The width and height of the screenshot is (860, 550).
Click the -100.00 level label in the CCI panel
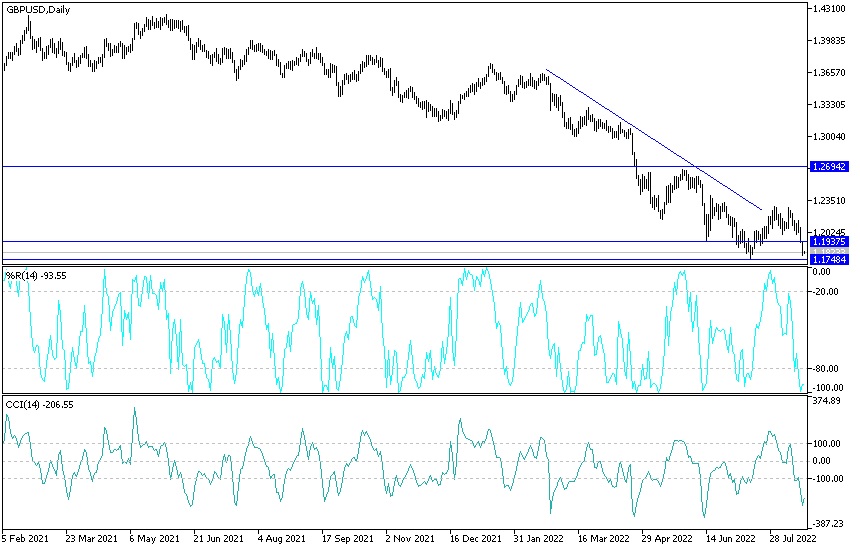coord(828,479)
